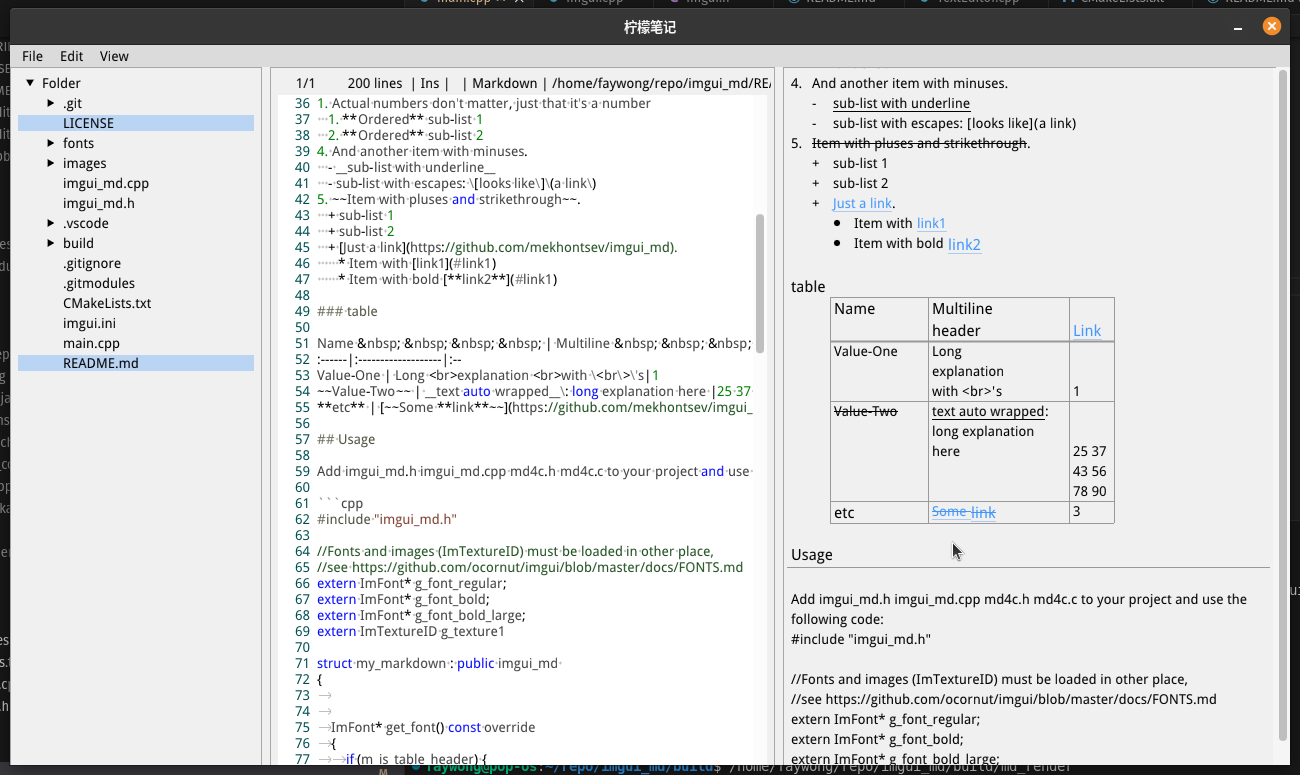Expand the .git folder
Image resolution: width=1300 pixels, height=775 pixels.
pyautogui.click(x=51, y=103)
